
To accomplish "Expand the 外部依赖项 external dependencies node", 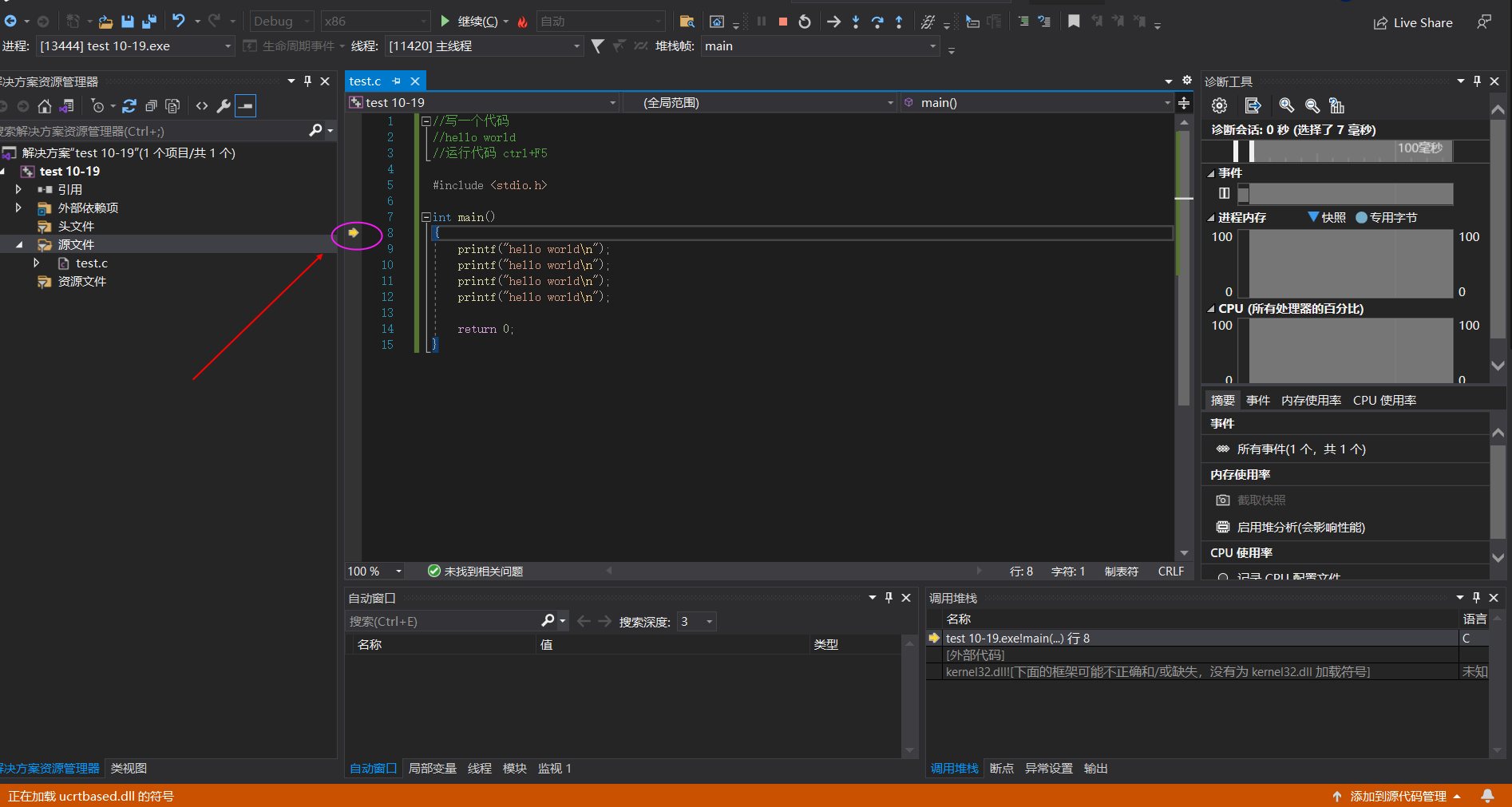I will click(18, 208).
